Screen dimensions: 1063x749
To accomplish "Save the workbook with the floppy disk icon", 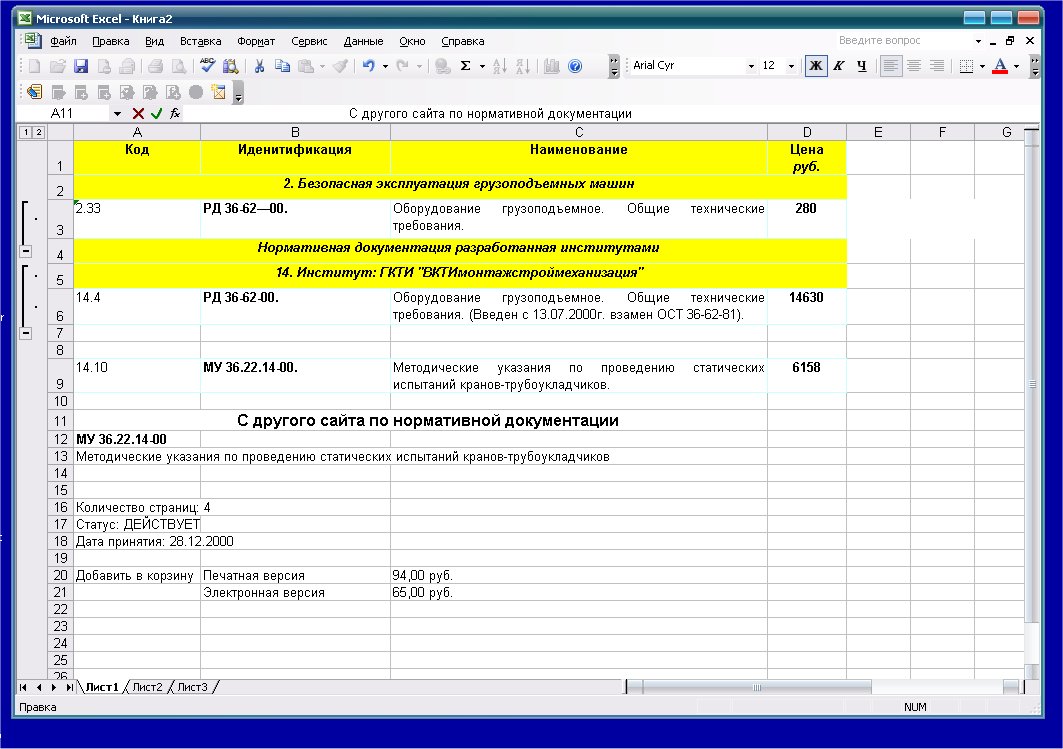I will pos(81,66).
